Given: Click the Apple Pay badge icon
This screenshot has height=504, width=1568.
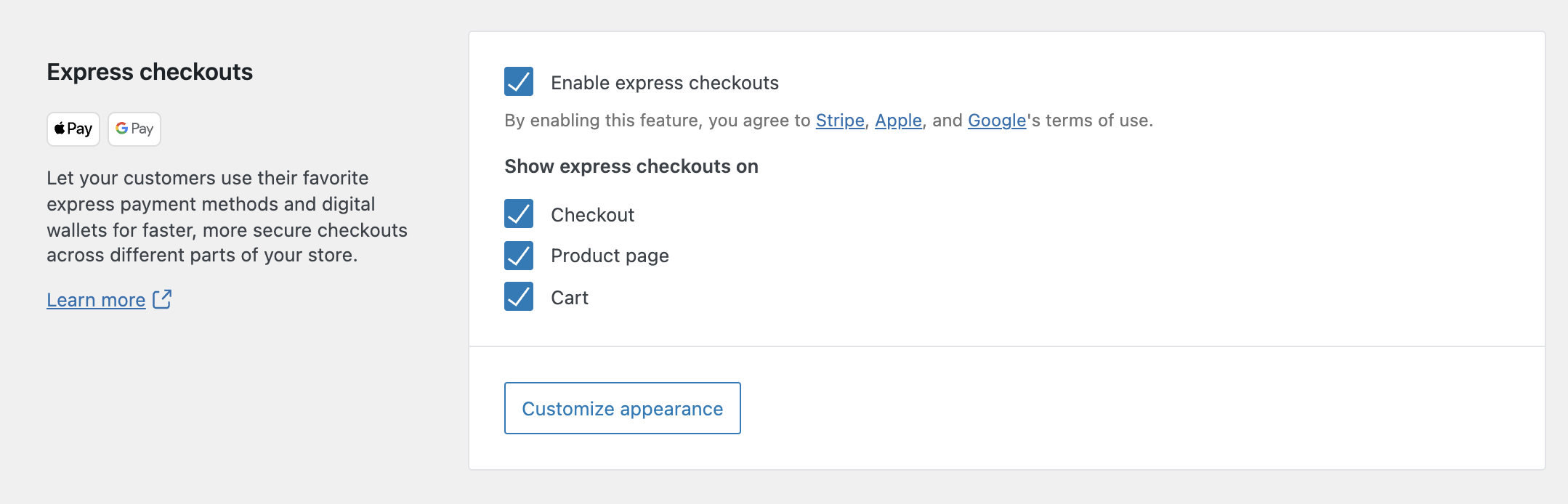Looking at the screenshot, I should (x=73, y=129).
